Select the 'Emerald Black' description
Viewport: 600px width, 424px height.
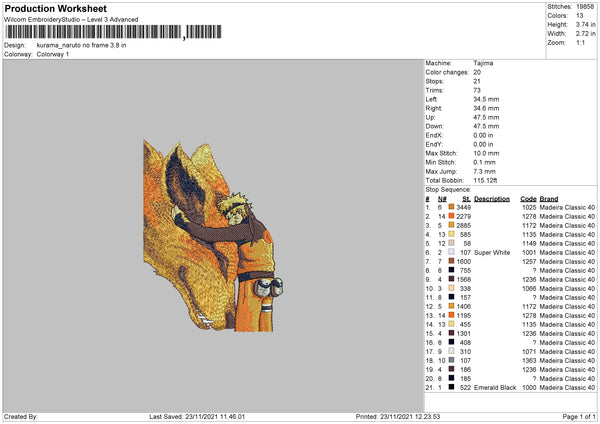pyautogui.click(x=495, y=387)
